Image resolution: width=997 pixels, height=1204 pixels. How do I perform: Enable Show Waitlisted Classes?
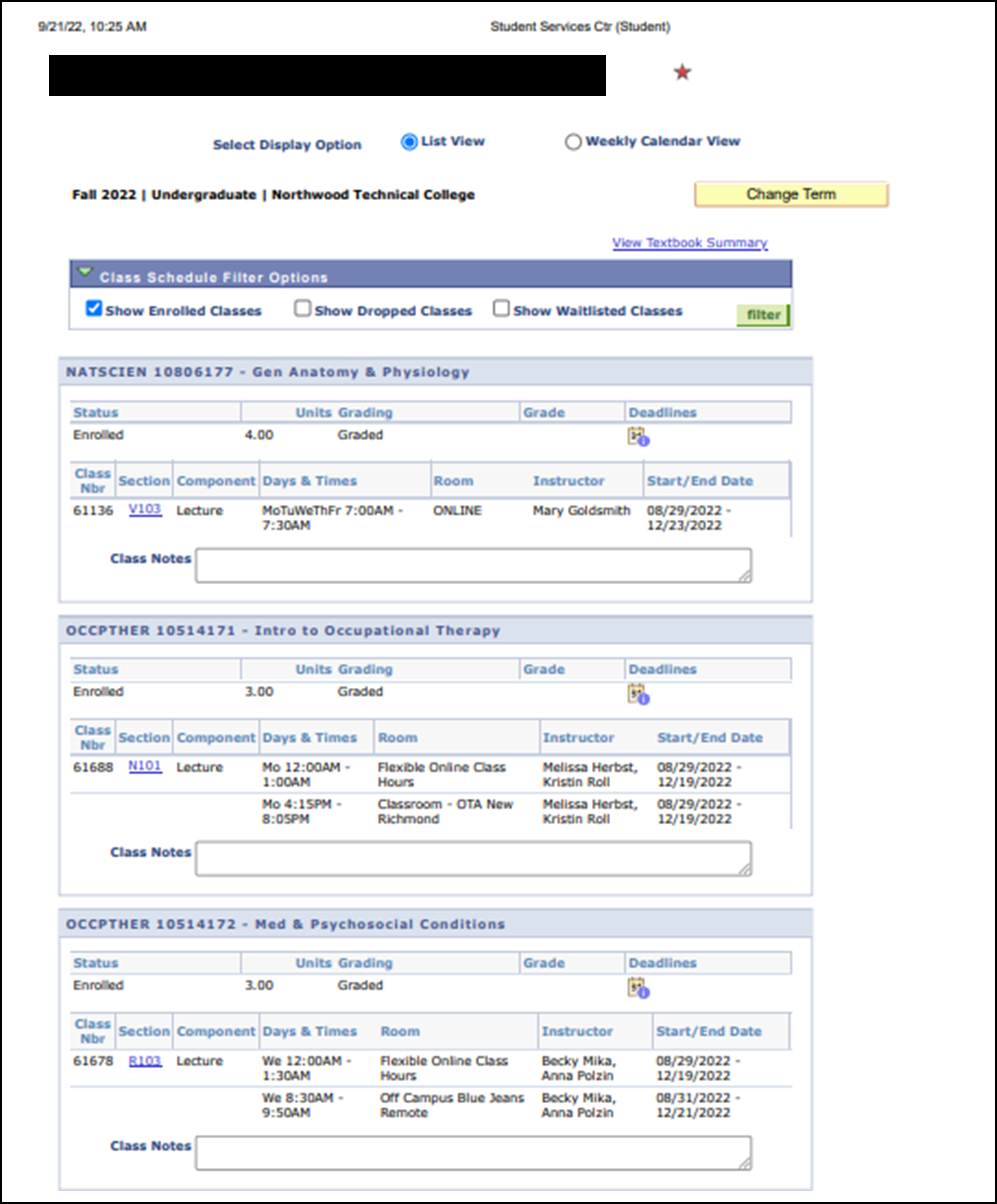pyautogui.click(x=501, y=308)
